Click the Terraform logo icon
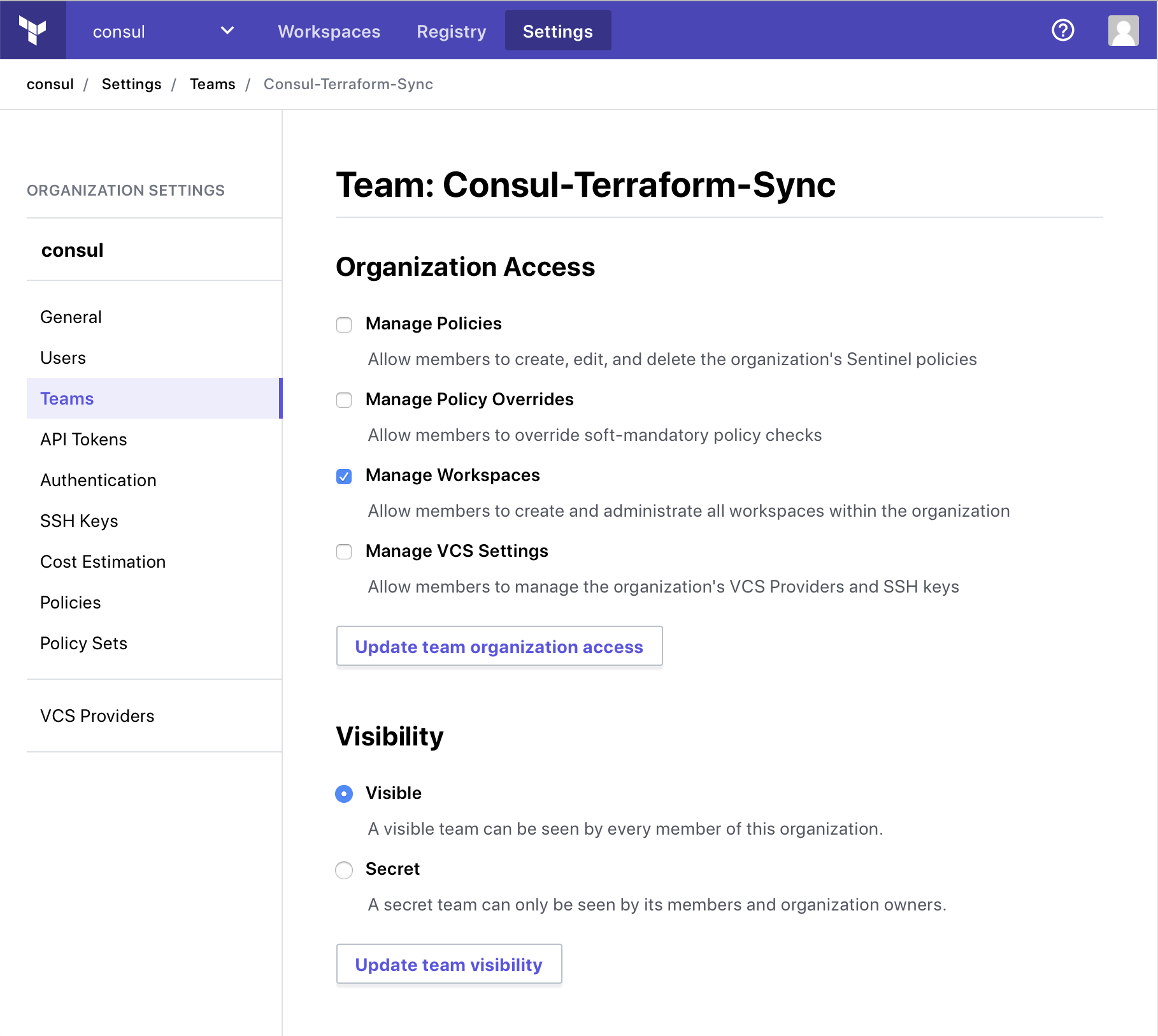Screen dimensions: 1158x1036 pyautogui.click(x=32, y=31)
